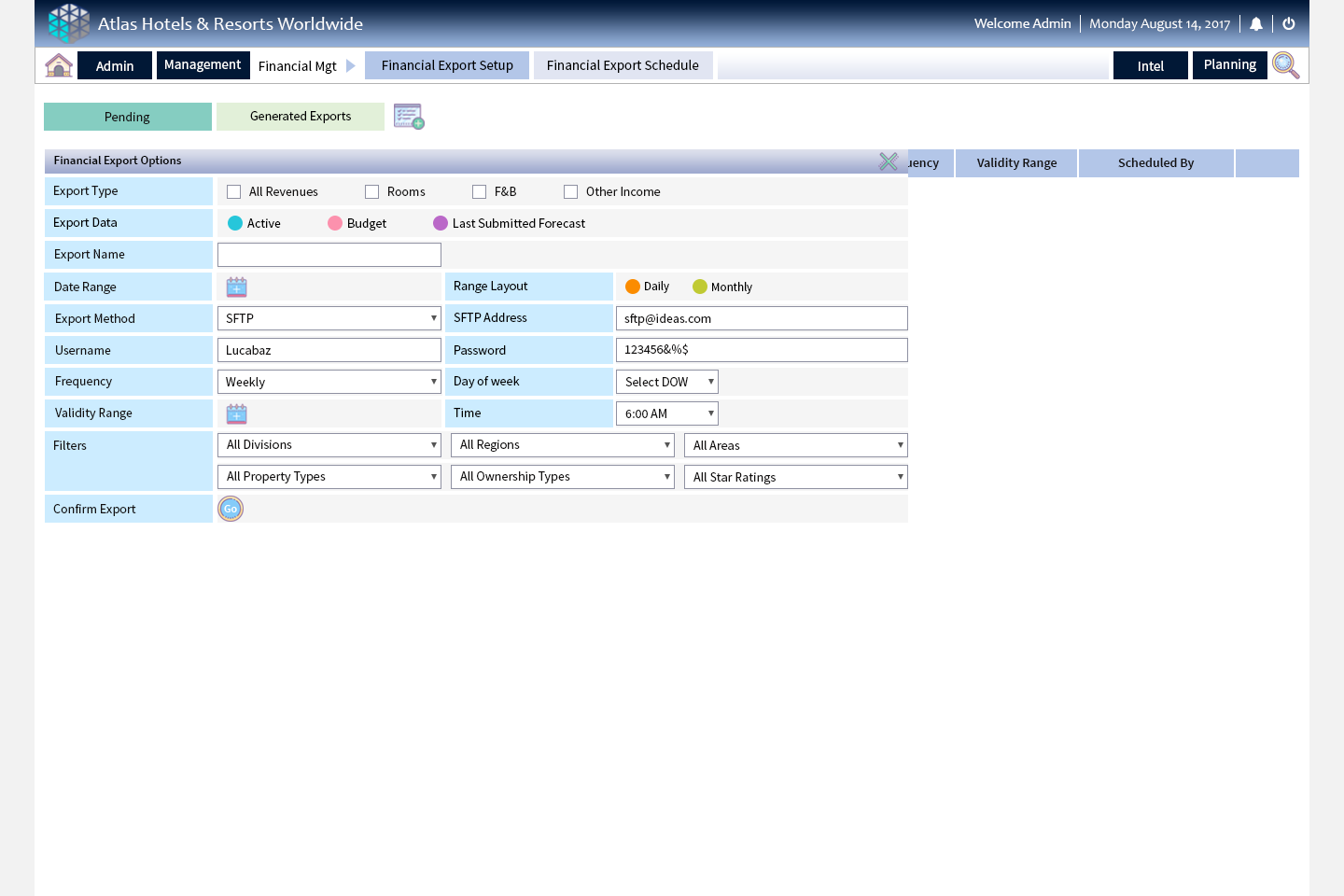Click the home icon in navigation bar
Viewport: 1344px width, 896px height.
pos(59,65)
